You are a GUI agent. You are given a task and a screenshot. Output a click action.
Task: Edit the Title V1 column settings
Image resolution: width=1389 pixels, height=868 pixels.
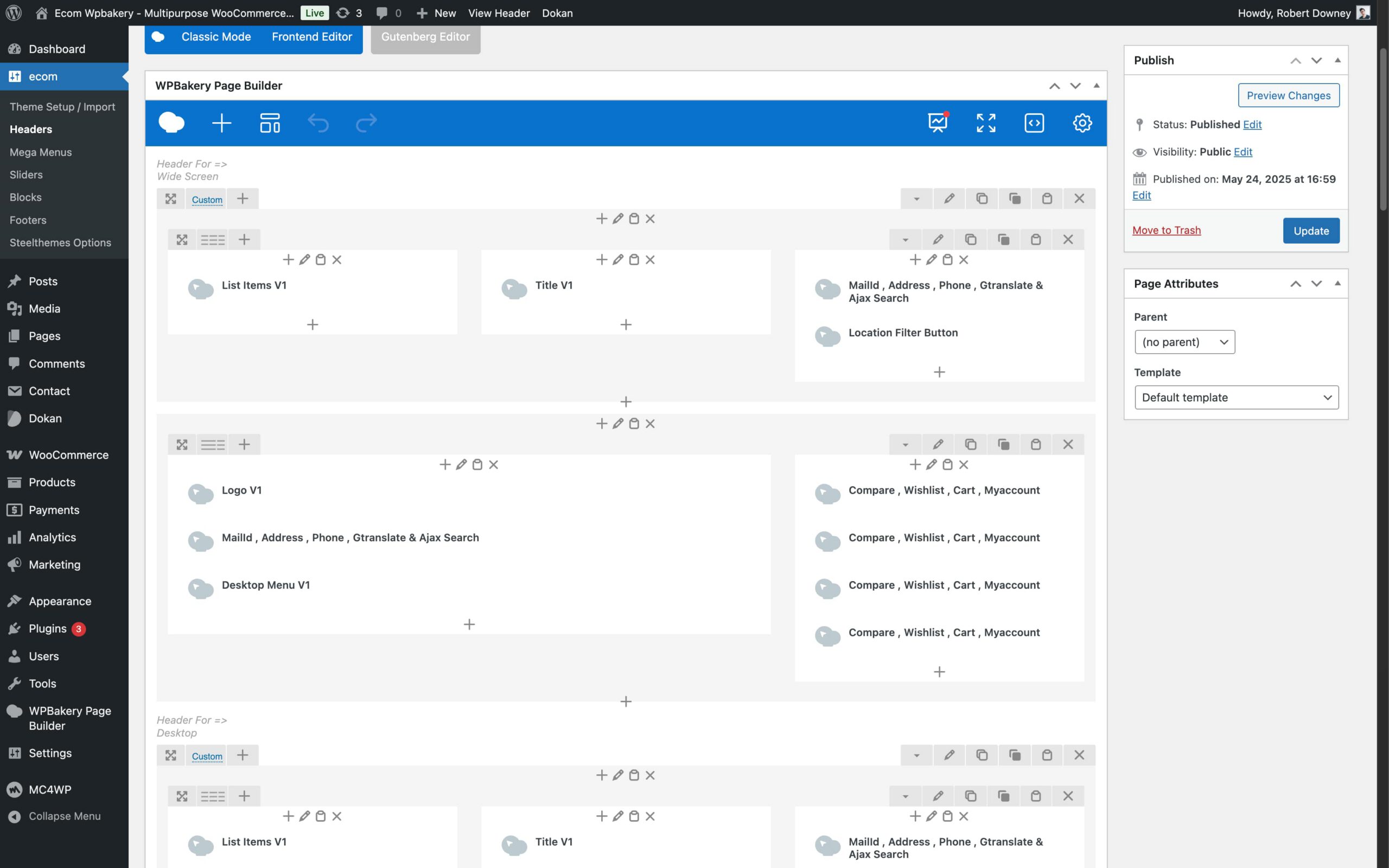point(617,259)
